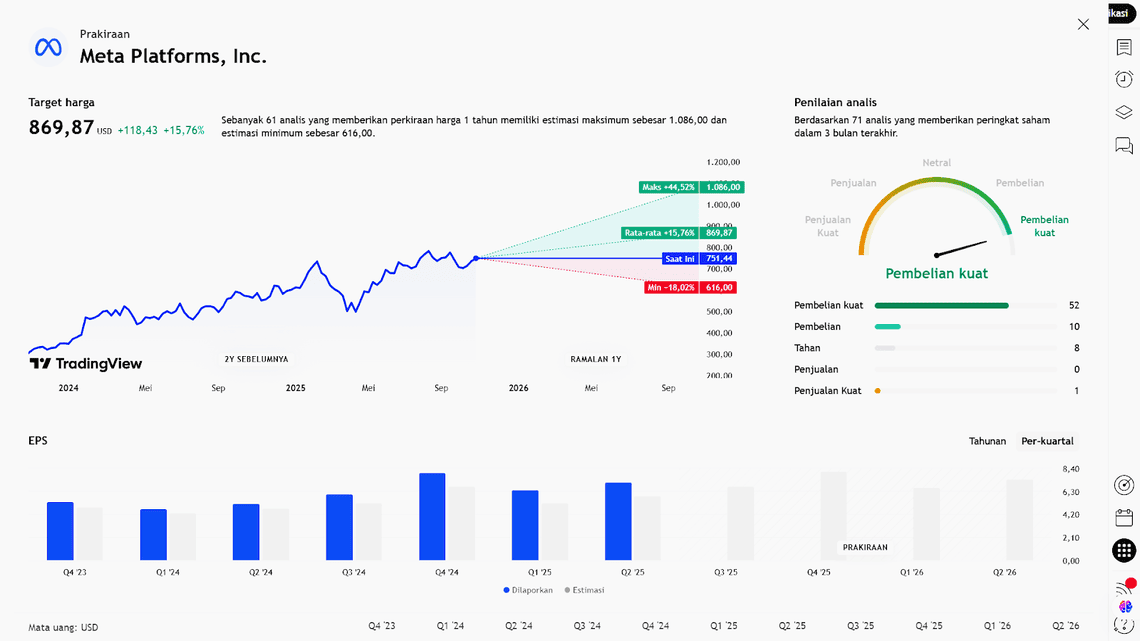Click the Rata-rata 869,87 target label

[x=679, y=233]
